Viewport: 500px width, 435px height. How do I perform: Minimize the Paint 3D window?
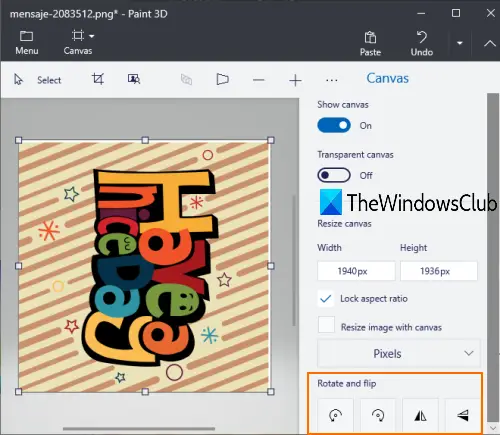pos(421,14)
